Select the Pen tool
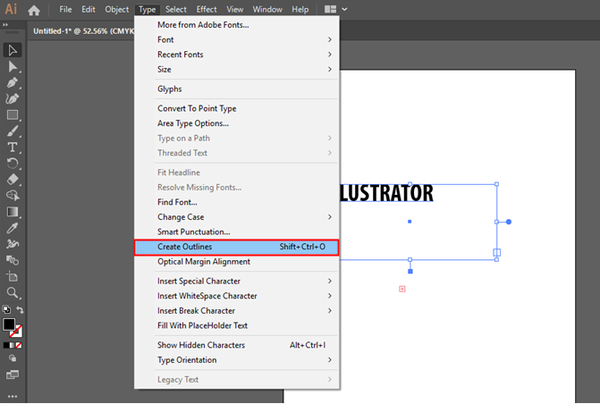This screenshot has height=404, width=600. tap(12, 83)
